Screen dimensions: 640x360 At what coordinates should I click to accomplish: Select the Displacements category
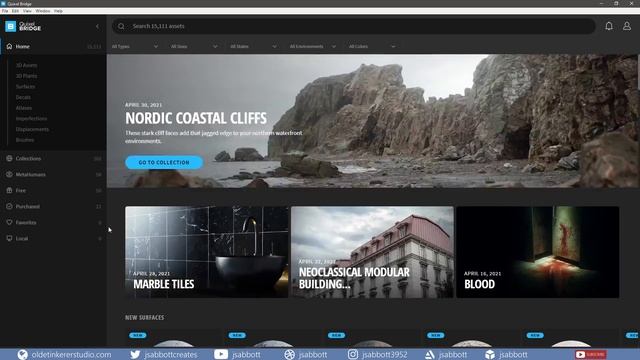pos(32,129)
